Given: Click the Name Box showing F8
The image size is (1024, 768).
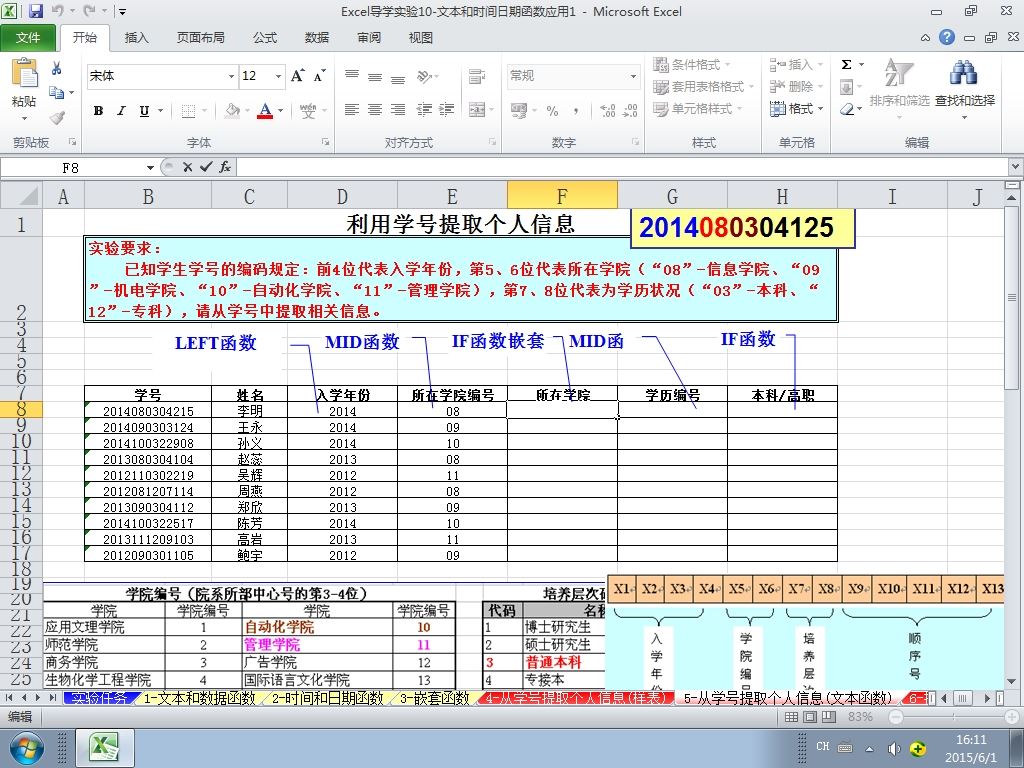Looking at the screenshot, I should coord(71,168).
